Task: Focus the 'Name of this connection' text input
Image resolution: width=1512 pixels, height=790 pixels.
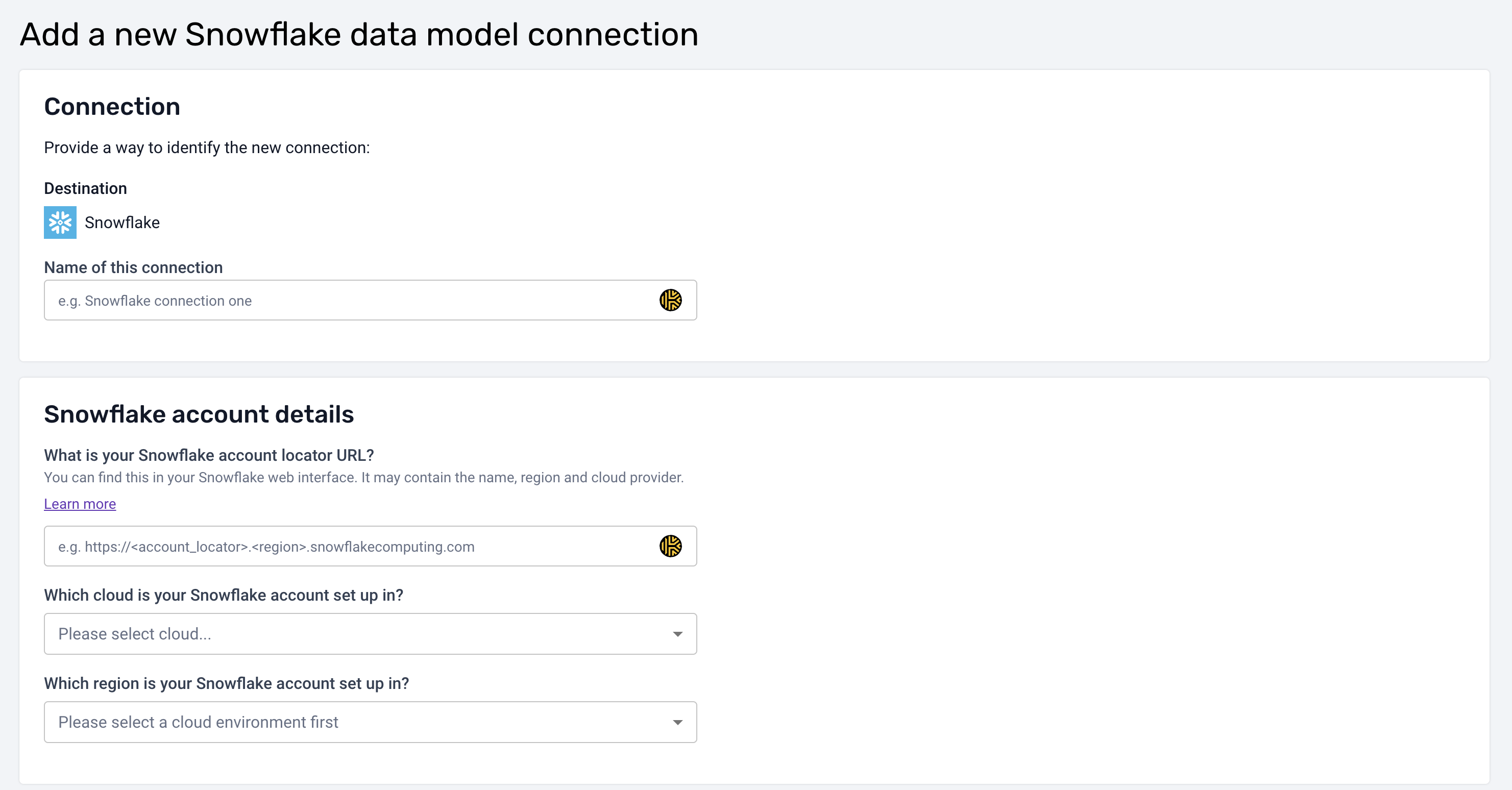Action: [x=352, y=301]
